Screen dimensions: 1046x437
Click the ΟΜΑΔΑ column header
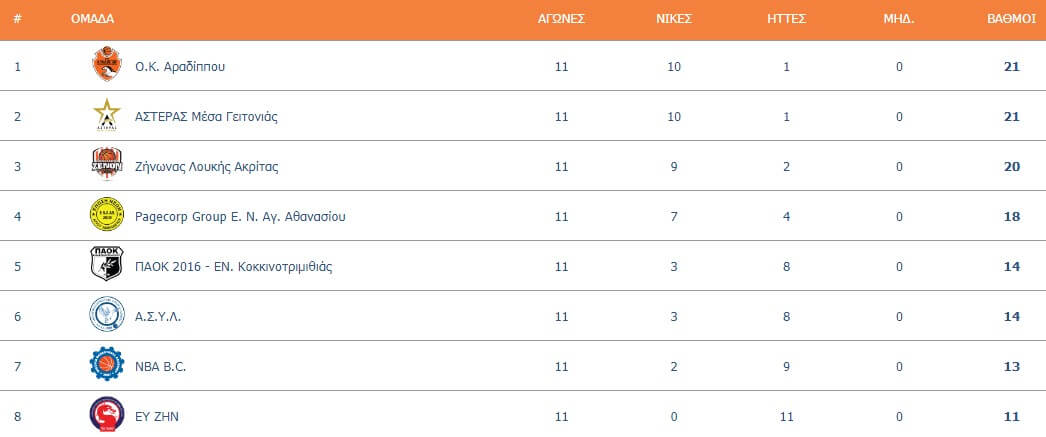[x=92, y=19]
